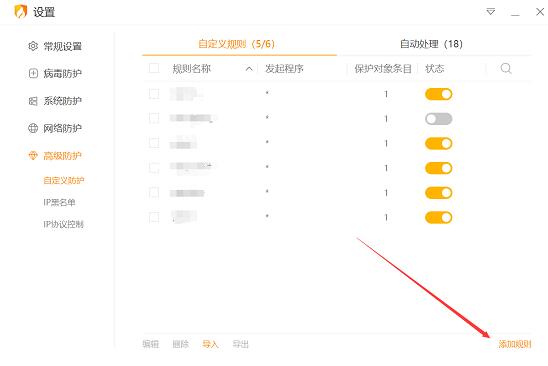The height and width of the screenshot is (366, 548).
Task: Tick the third rule row's checkbox
Action: (154, 143)
